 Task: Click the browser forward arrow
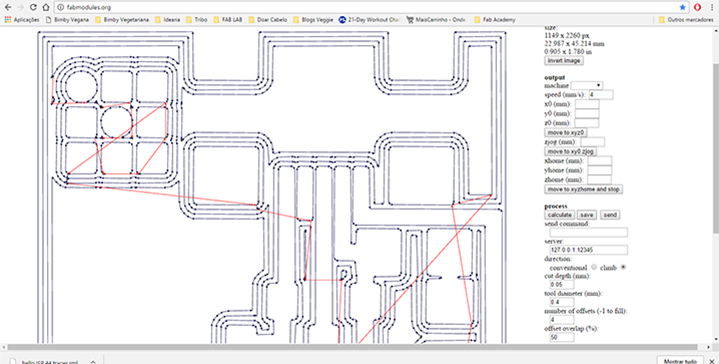pos(20,7)
